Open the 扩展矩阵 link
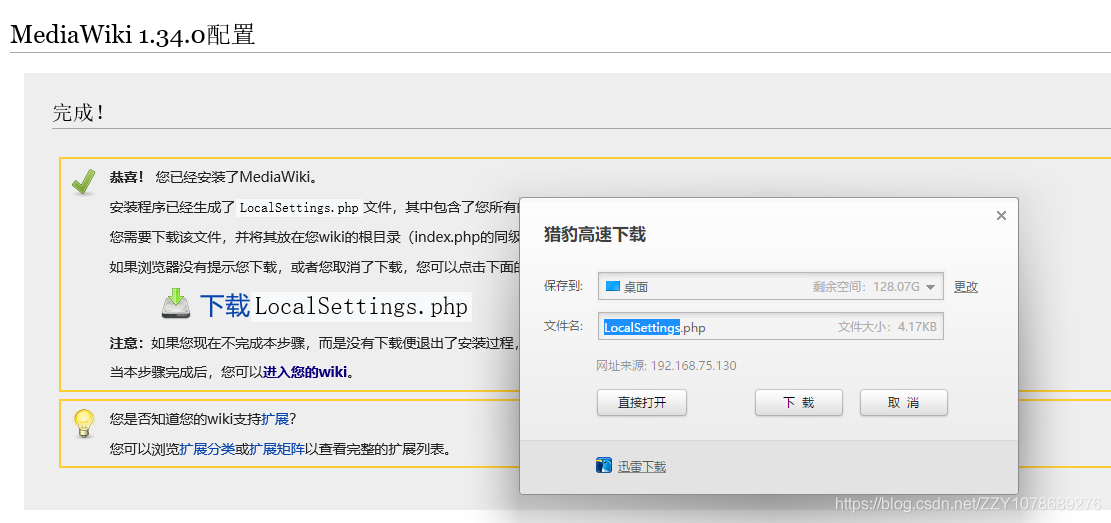Image resolution: width=1111 pixels, height=523 pixels. point(277,449)
